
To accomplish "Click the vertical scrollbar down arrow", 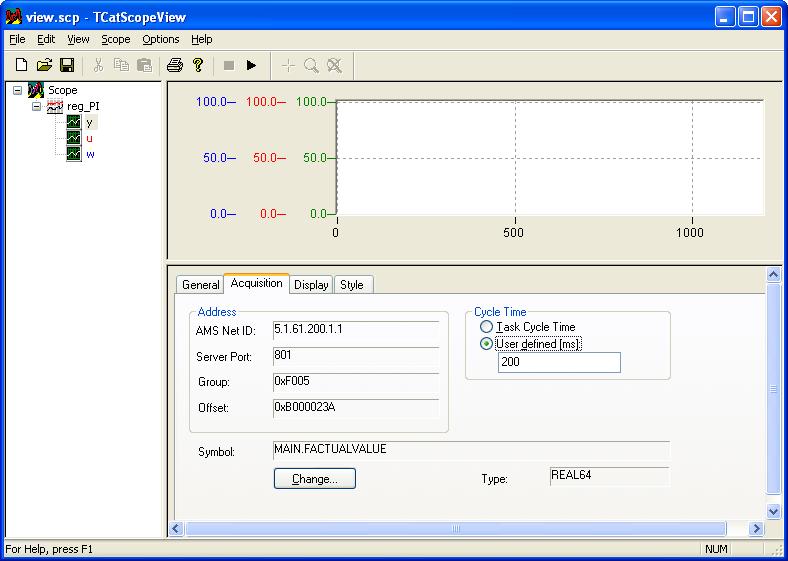I will tap(773, 512).
